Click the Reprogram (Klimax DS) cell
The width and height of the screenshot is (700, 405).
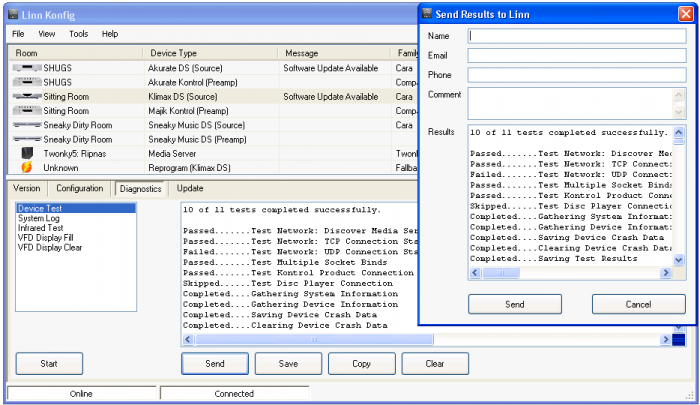click(x=189, y=168)
